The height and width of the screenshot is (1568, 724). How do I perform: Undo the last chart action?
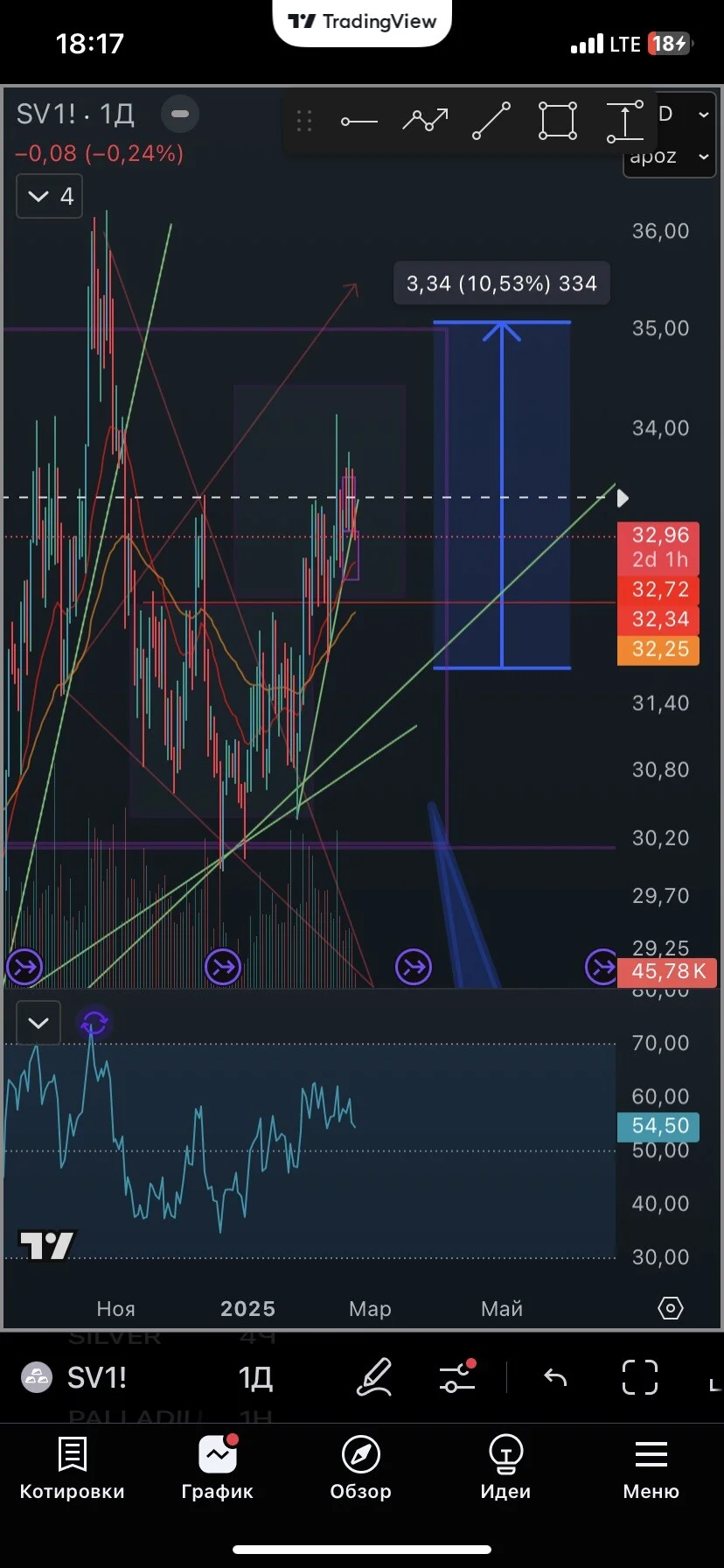click(555, 1377)
